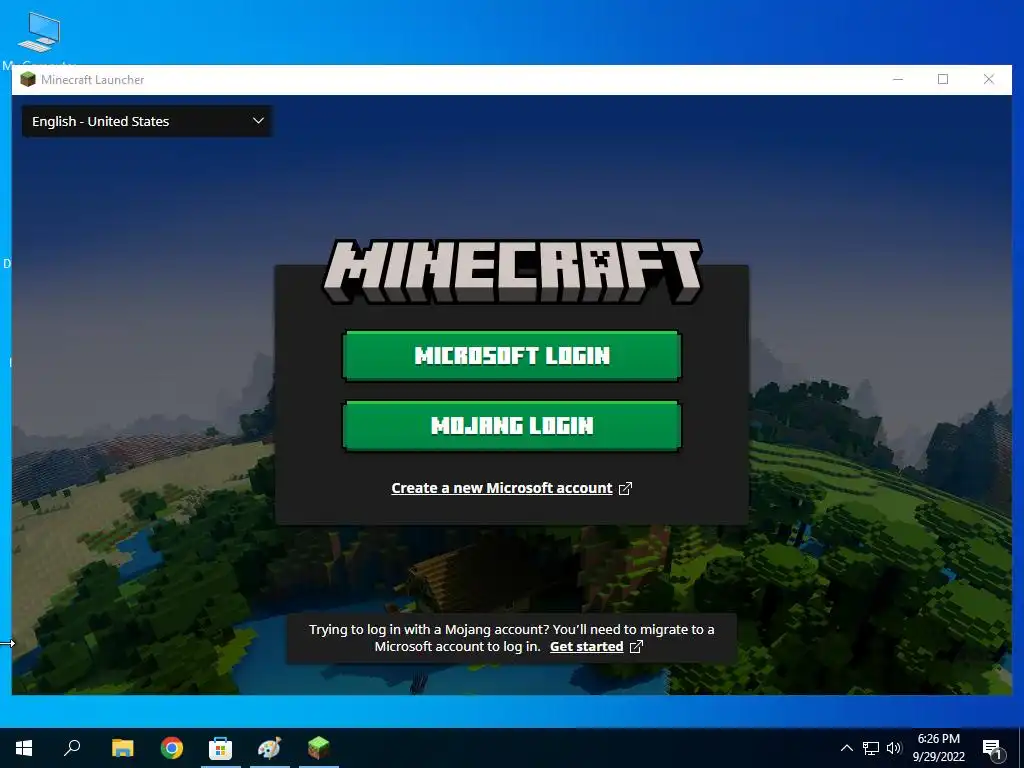Click the Get started migration link
Viewport: 1024px width, 768px height.
[x=586, y=647]
